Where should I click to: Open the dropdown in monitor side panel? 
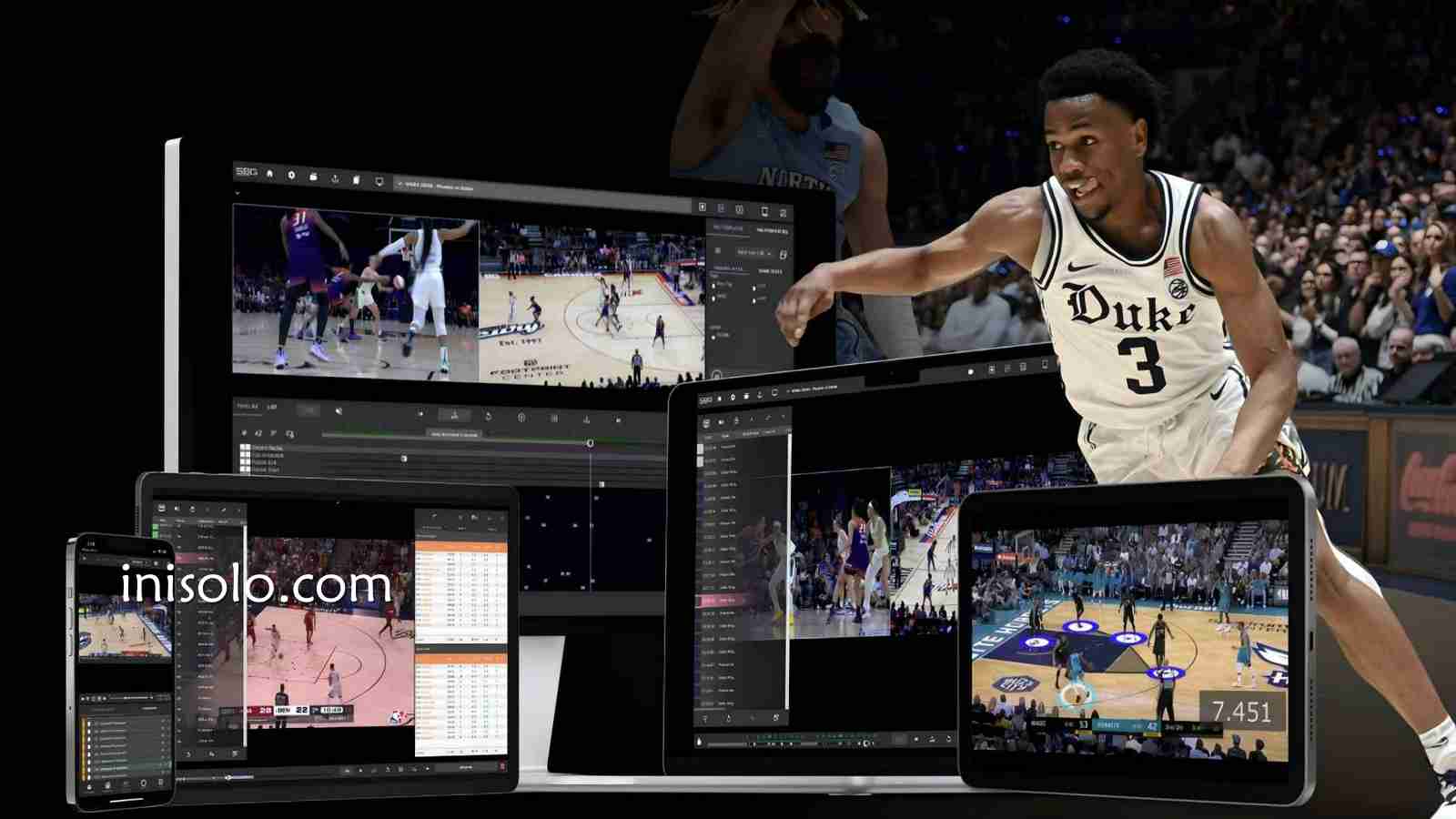click(x=753, y=252)
